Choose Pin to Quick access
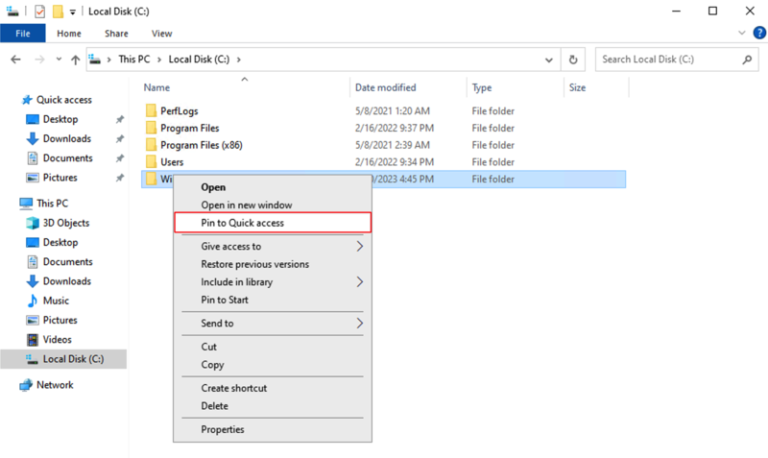Image resolution: width=768 pixels, height=458 pixels. click(242, 223)
